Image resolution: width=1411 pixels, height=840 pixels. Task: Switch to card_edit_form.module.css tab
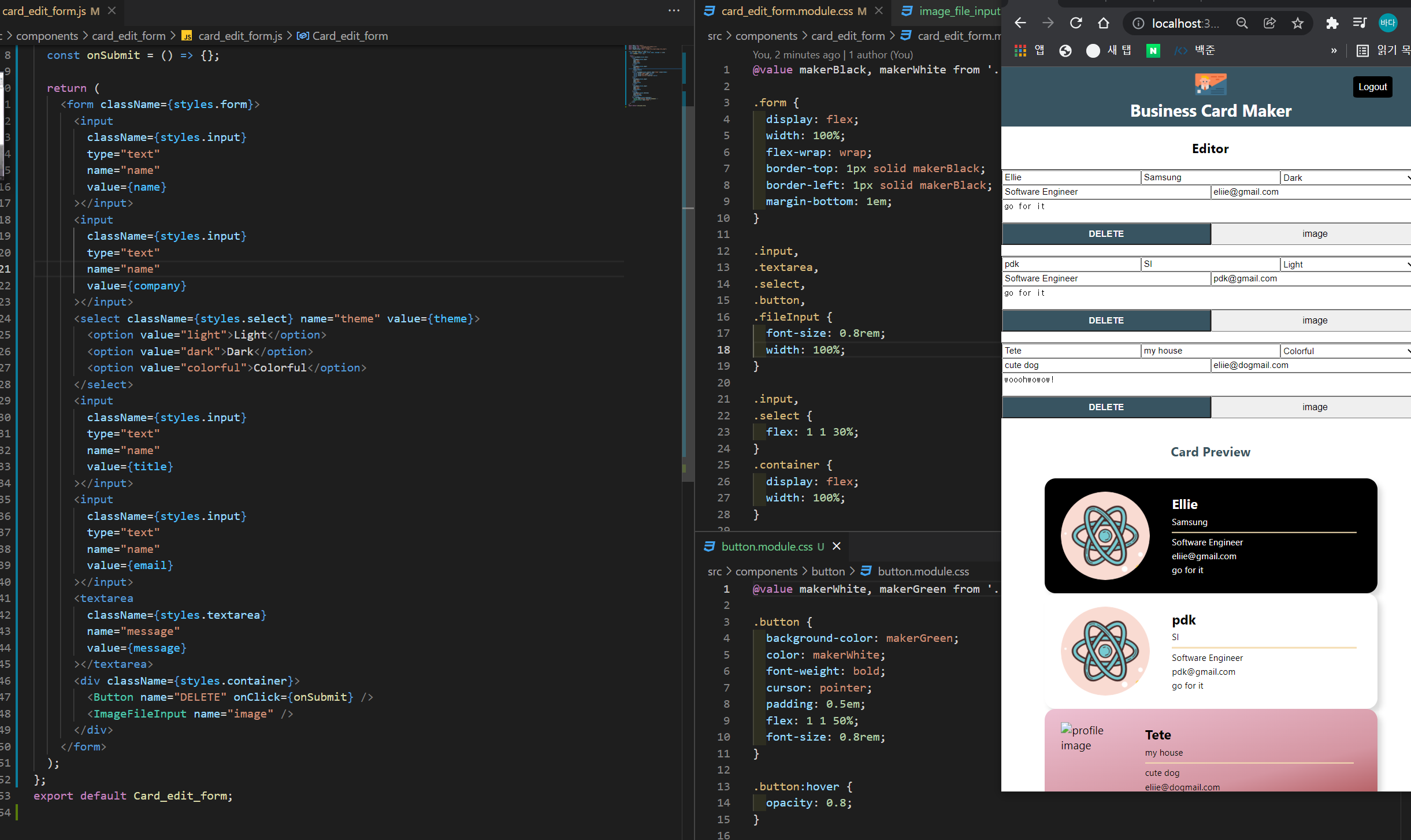[x=786, y=11]
